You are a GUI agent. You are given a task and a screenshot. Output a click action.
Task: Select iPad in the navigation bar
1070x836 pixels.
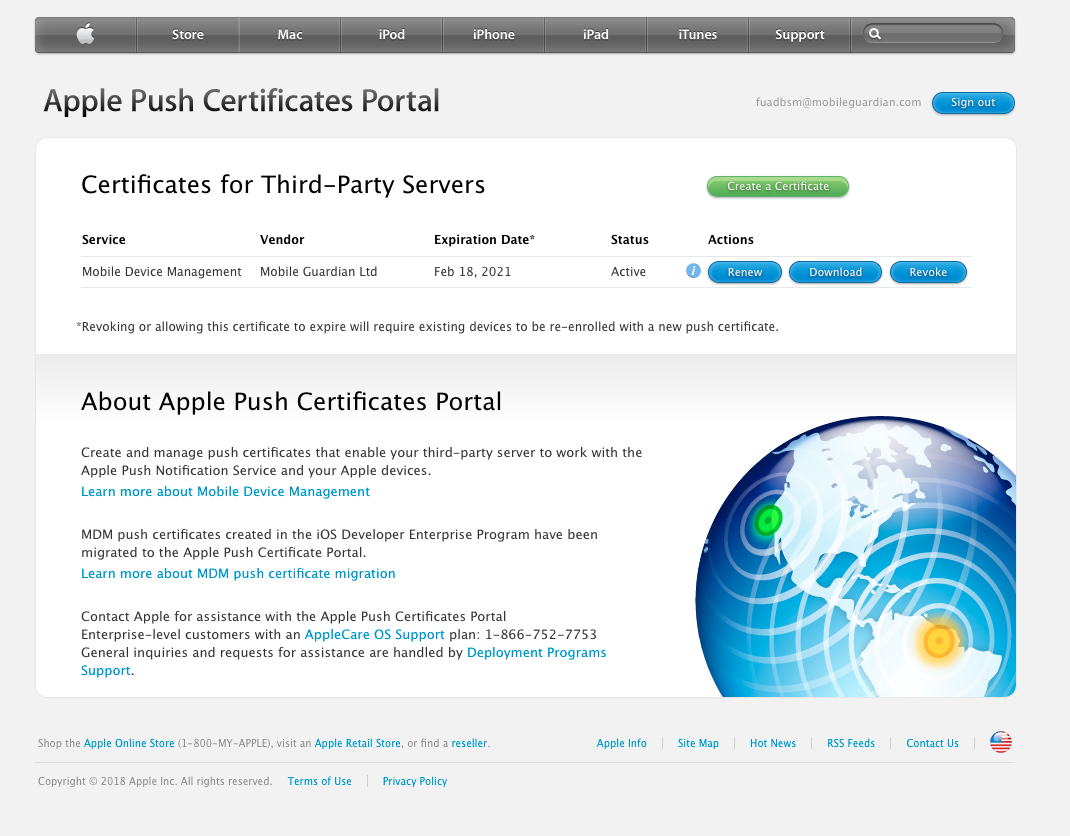coord(596,34)
